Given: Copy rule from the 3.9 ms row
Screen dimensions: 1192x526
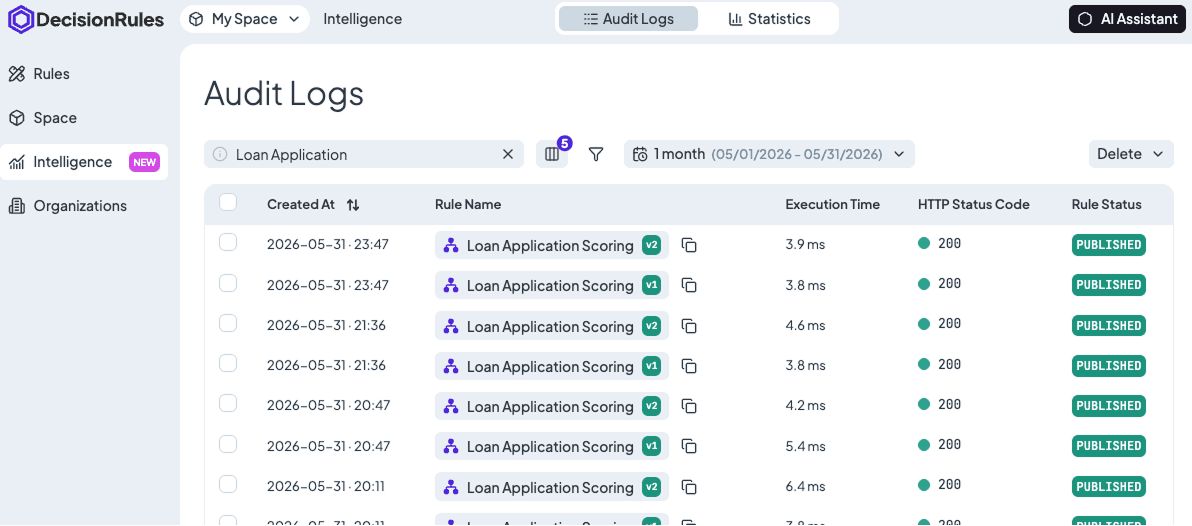Looking at the screenshot, I should point(690,245).
